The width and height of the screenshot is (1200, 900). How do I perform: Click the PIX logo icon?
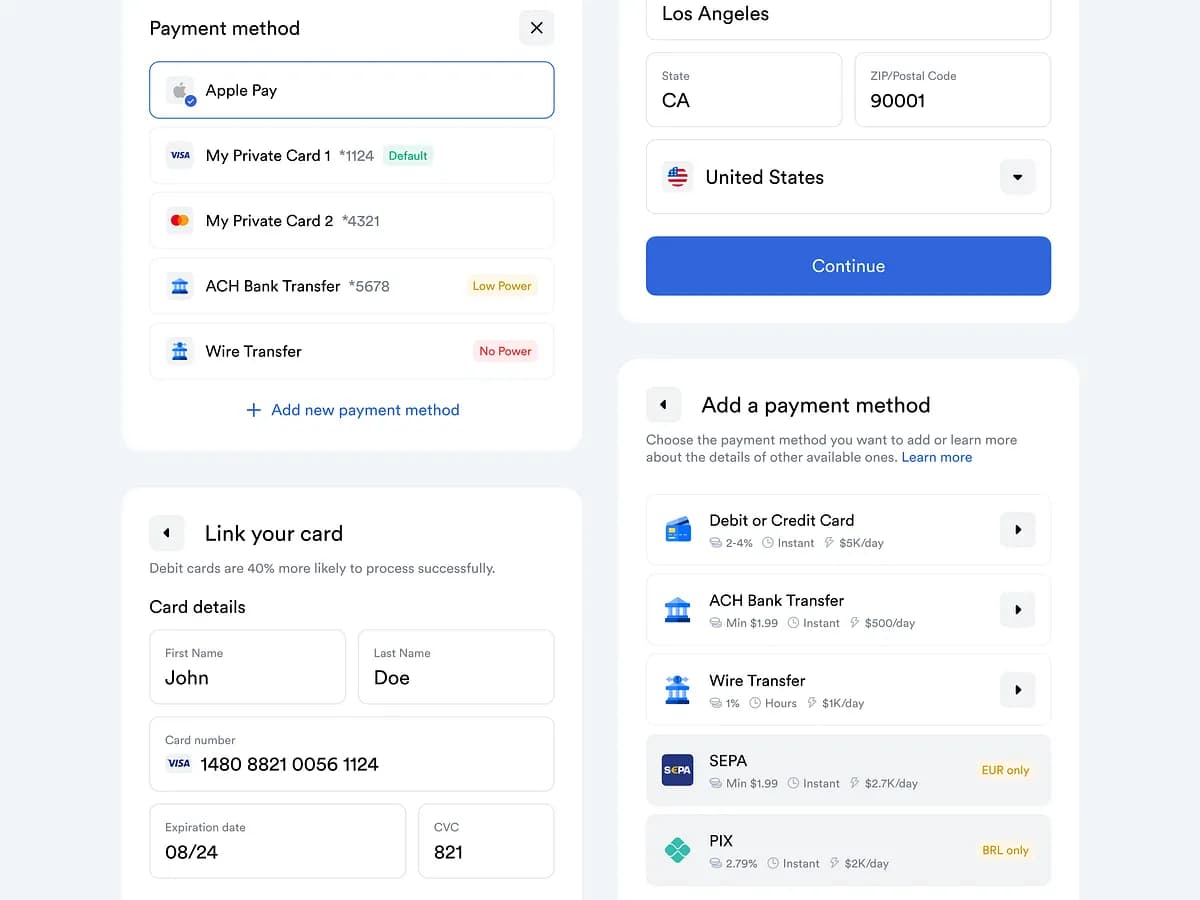click(678, 850)
